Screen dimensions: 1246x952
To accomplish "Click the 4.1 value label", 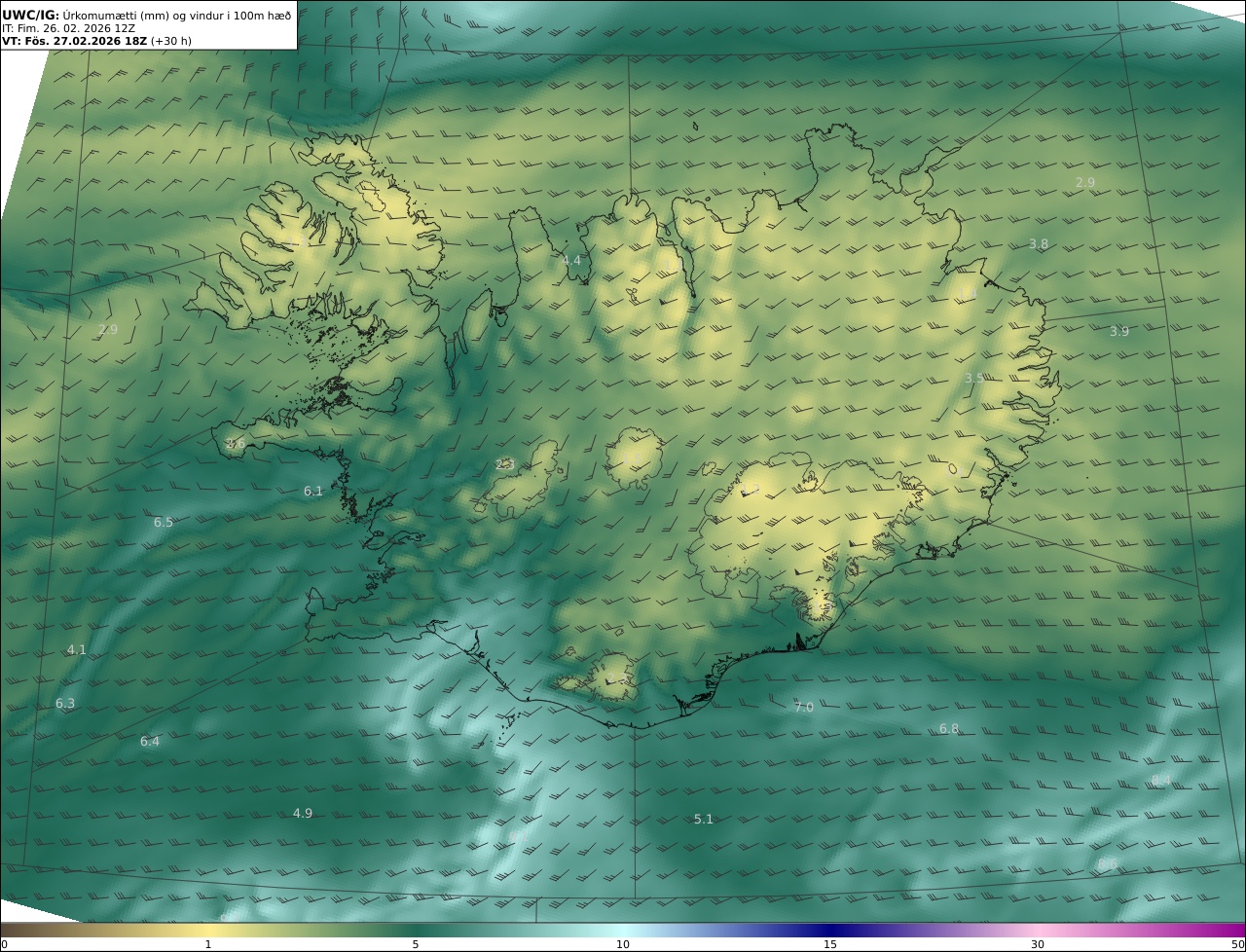I will pos(76,650).
